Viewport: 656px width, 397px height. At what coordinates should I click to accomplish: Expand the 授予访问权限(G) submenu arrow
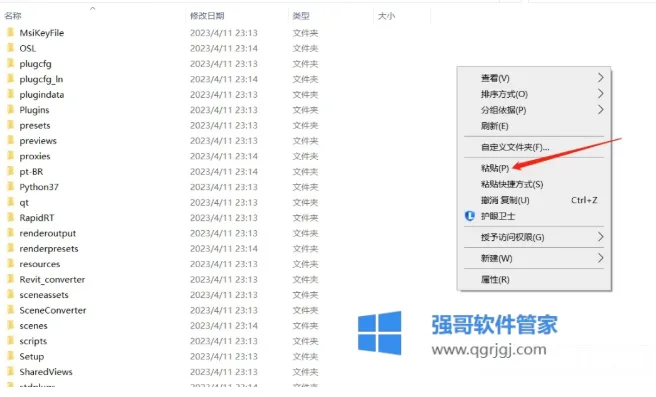click(x=601, y=237)
